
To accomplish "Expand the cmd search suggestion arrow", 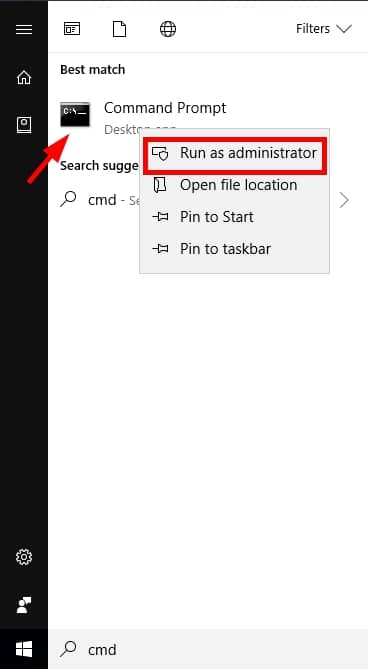I will pyautogui.click(x=344, y=200).
